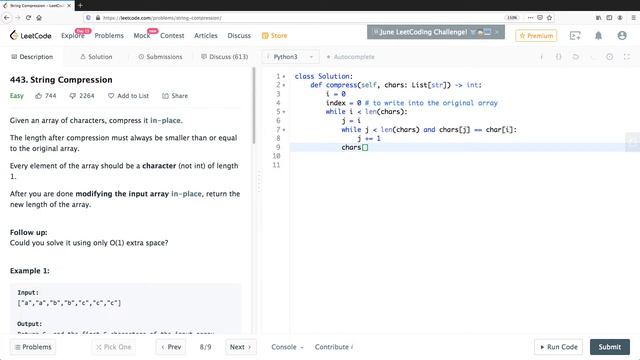Click the 150% zoom level indicator
This screenshot has height=360, width=640.
click(512, 18)
